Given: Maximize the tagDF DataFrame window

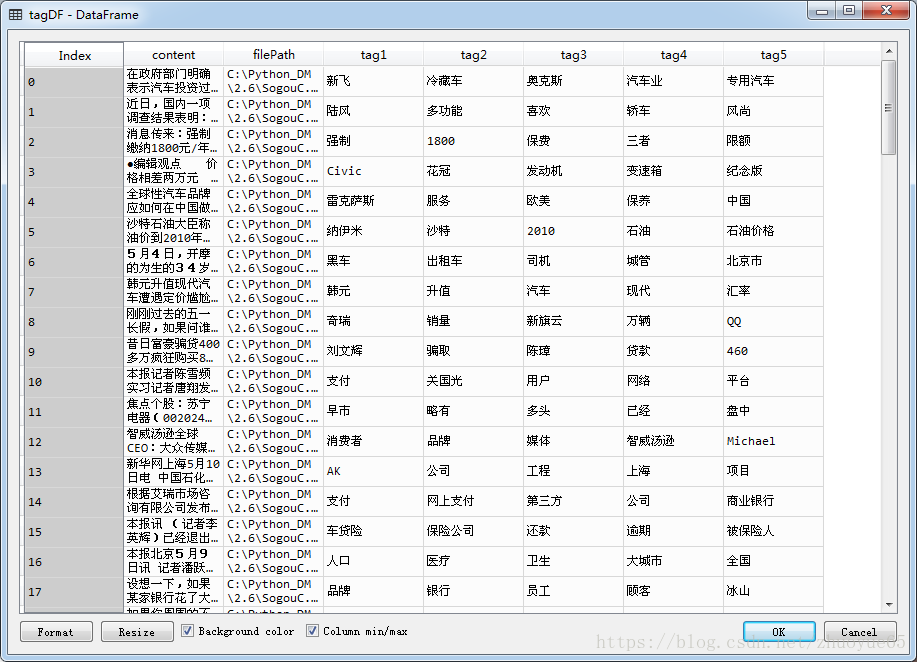Looking at the screenshot, I should pyautogui.click(x=849, y=10).
